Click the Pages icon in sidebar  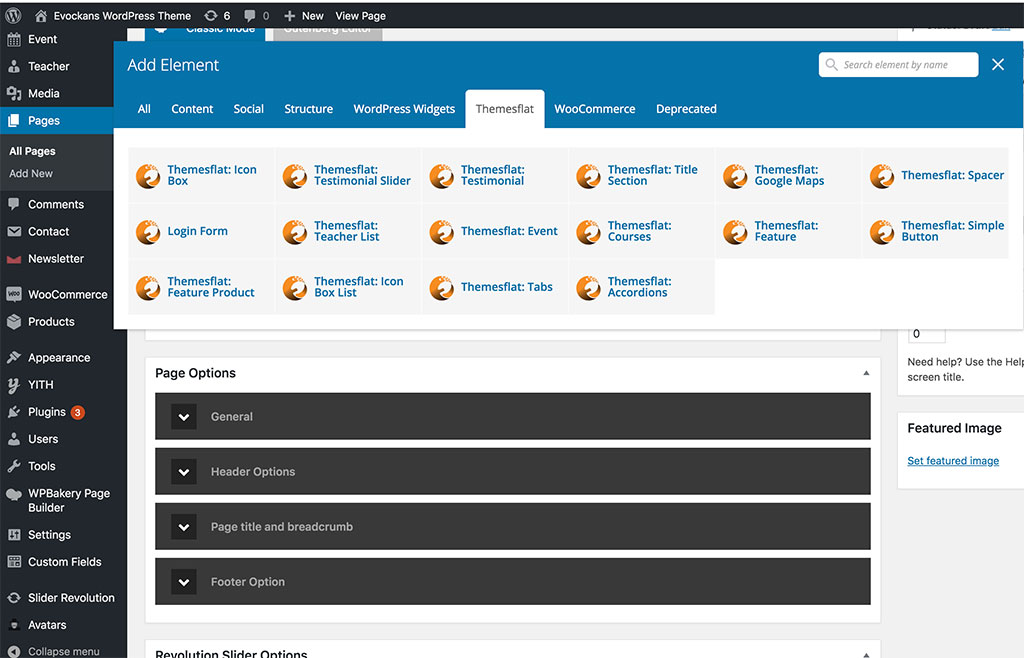coord(14,121)
